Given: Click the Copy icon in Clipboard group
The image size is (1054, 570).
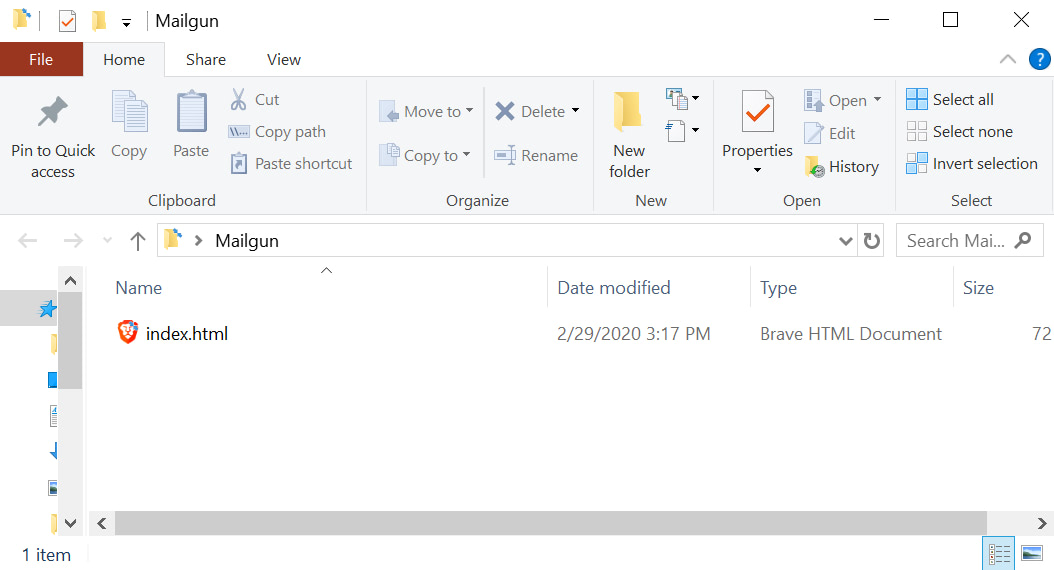Looking at the screenshot, I should pos(129,112).
